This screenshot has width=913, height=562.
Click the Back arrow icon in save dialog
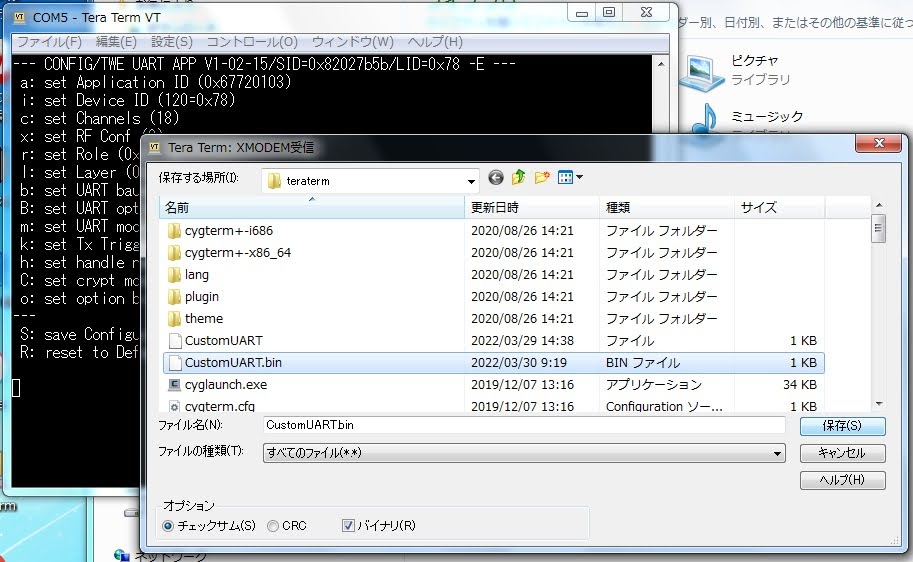coord(496,177)
